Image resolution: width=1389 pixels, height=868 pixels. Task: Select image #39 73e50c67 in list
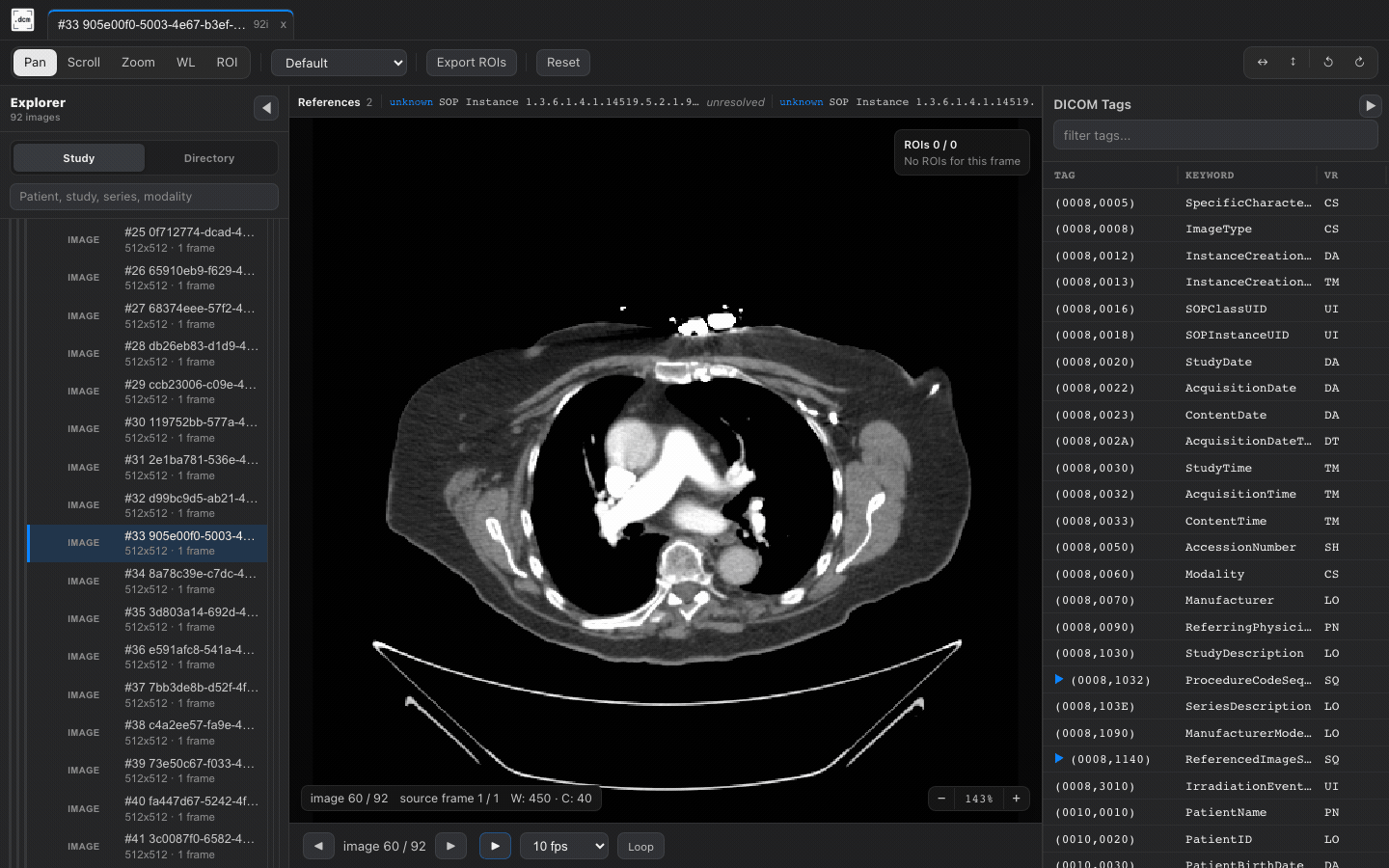tap(147, 771)
